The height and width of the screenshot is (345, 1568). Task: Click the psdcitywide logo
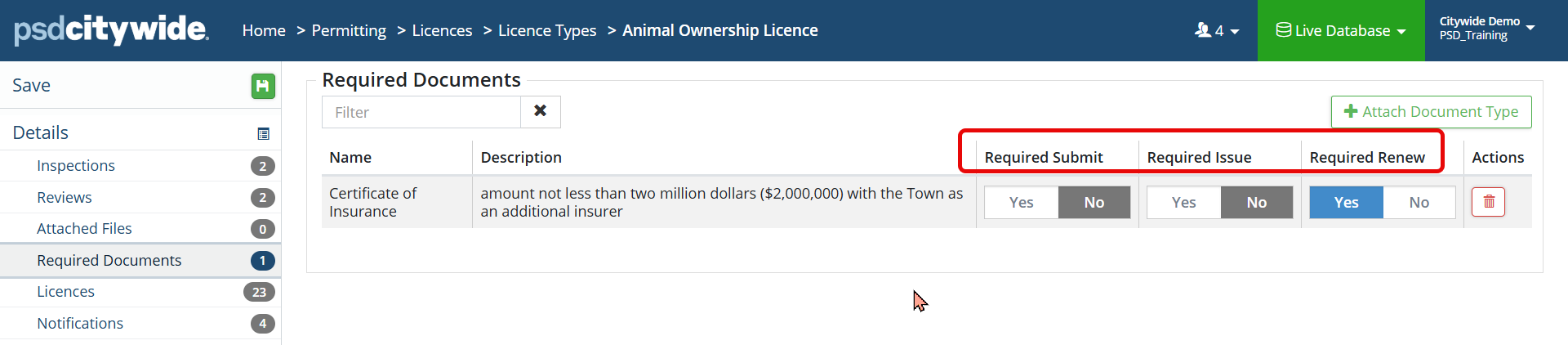pyautogui.click(x=112, y=30)
